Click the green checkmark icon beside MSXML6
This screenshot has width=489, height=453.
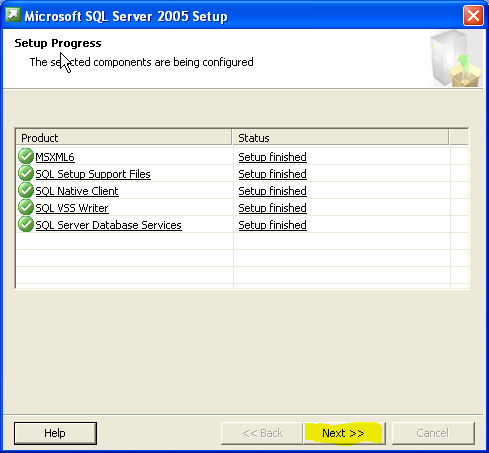click(x=26, y=156)
